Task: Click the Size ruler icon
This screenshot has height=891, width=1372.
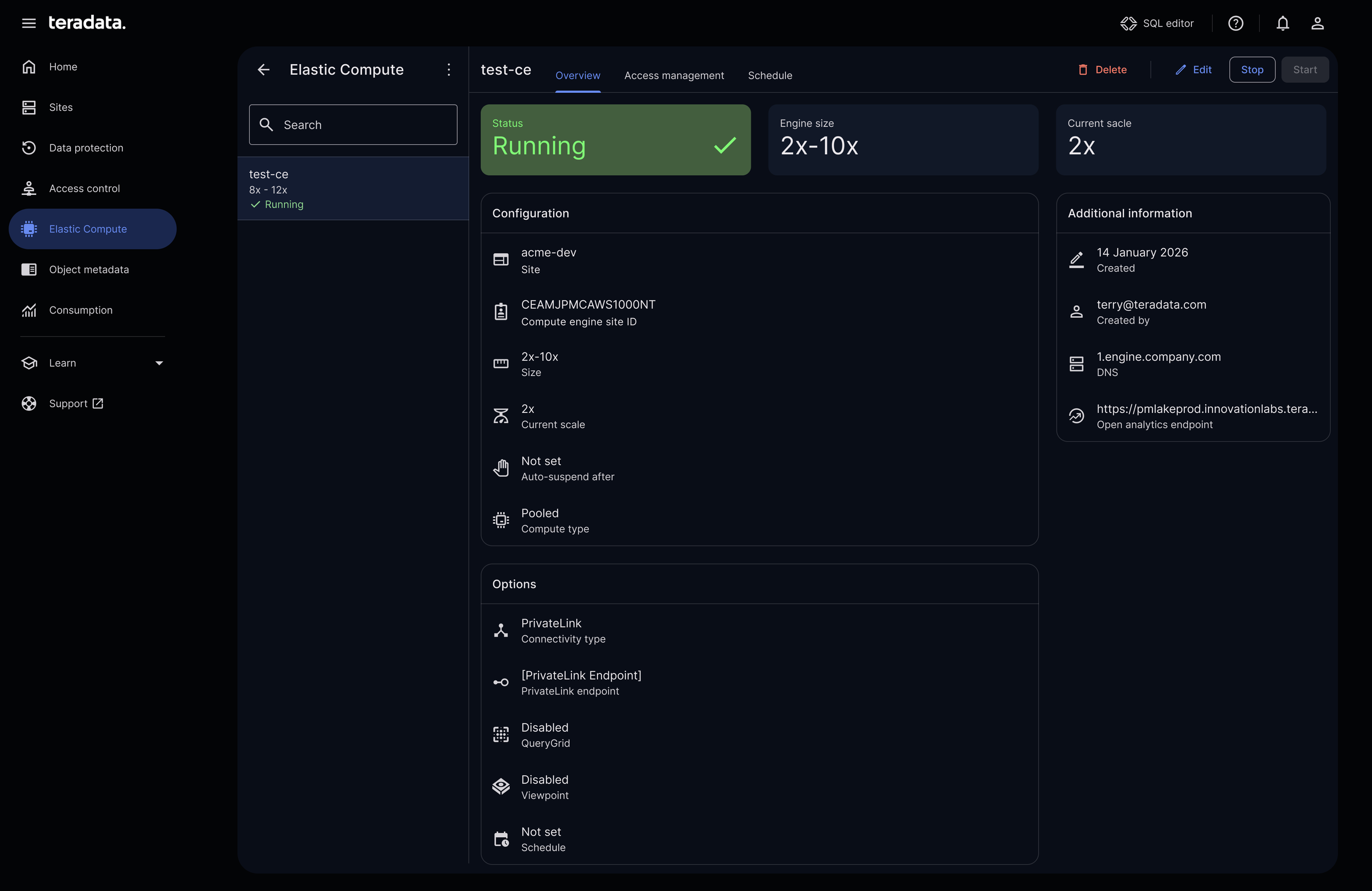Action: pos(501,363)
